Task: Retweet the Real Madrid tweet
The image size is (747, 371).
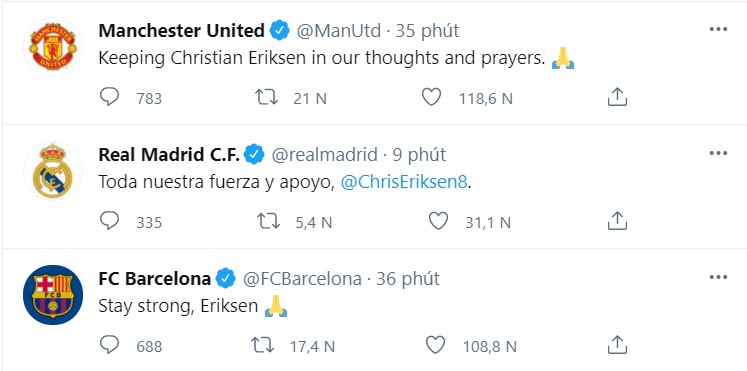Action: [268, 221]
